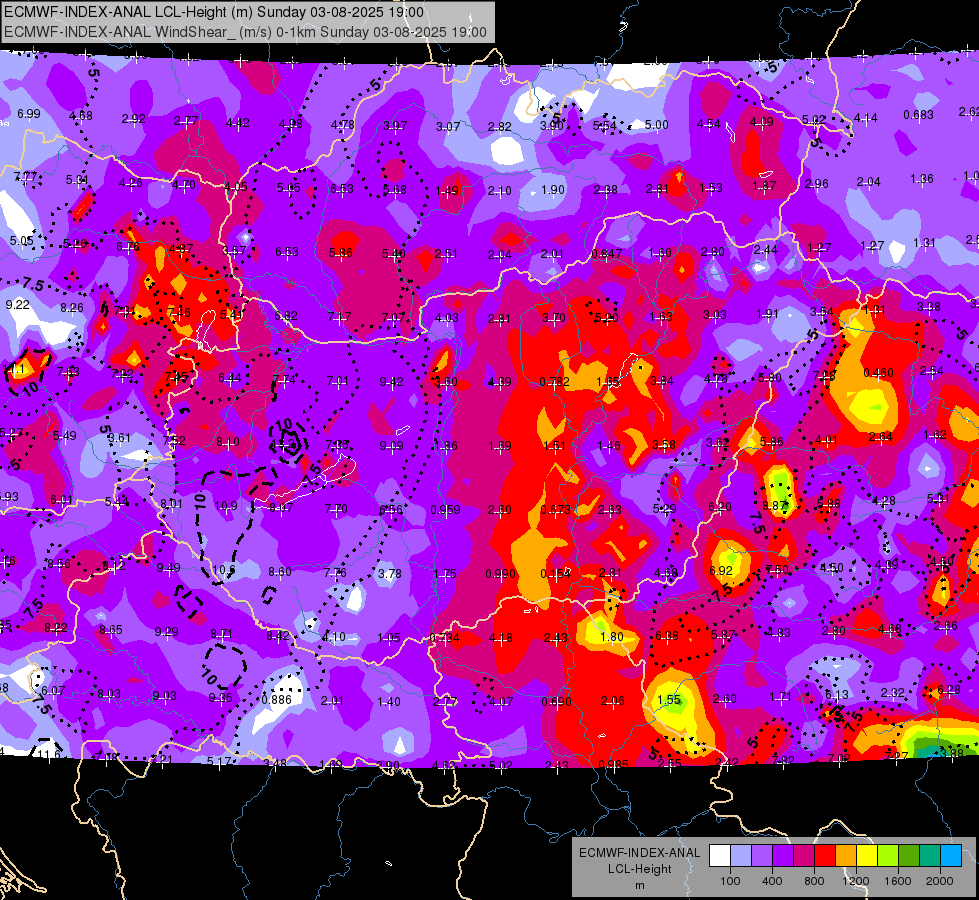Click the LCL-Height label in the legend
The image size is (979, 900).
pos(639,869)
